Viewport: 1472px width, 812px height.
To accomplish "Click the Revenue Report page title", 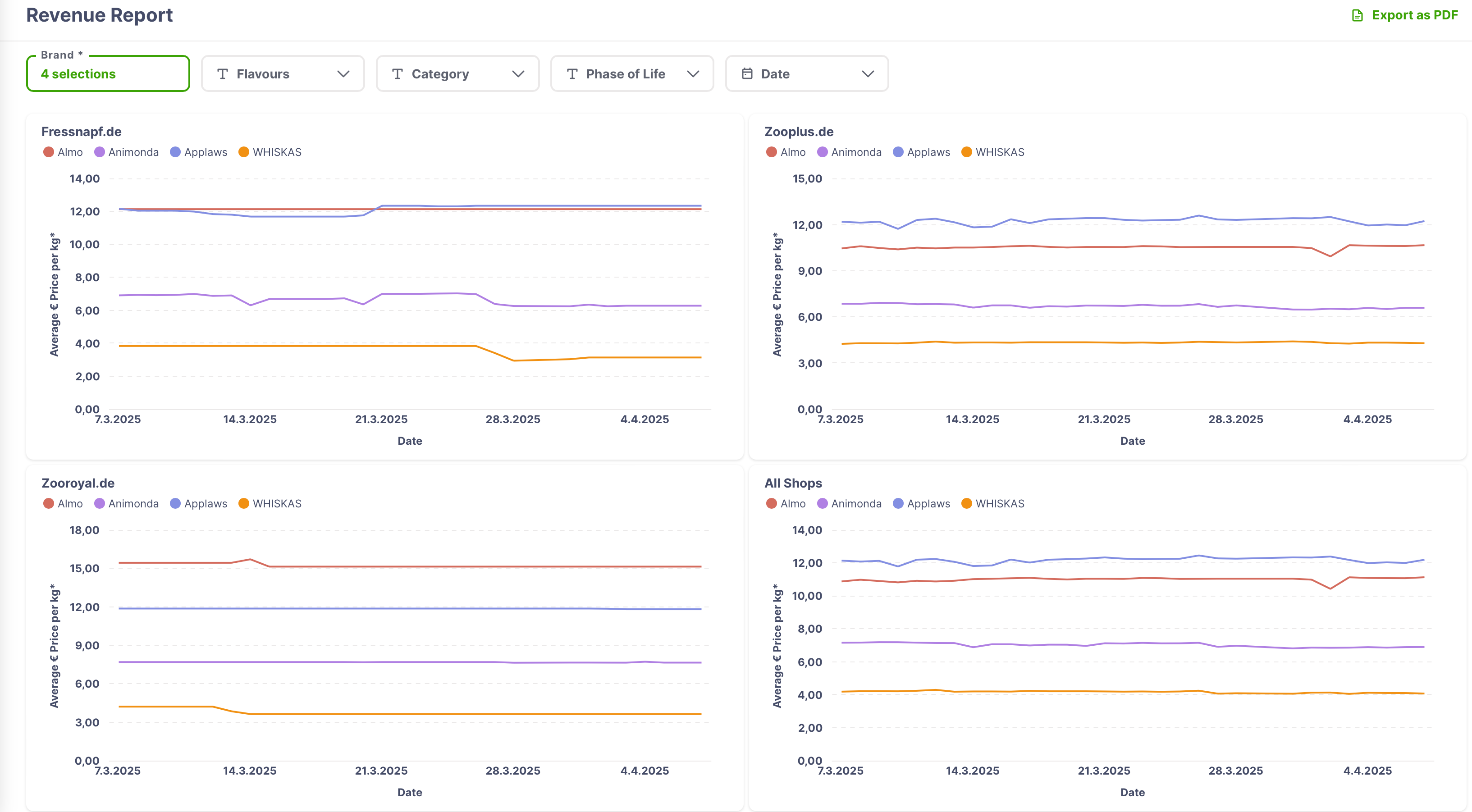I will point(100,15).
